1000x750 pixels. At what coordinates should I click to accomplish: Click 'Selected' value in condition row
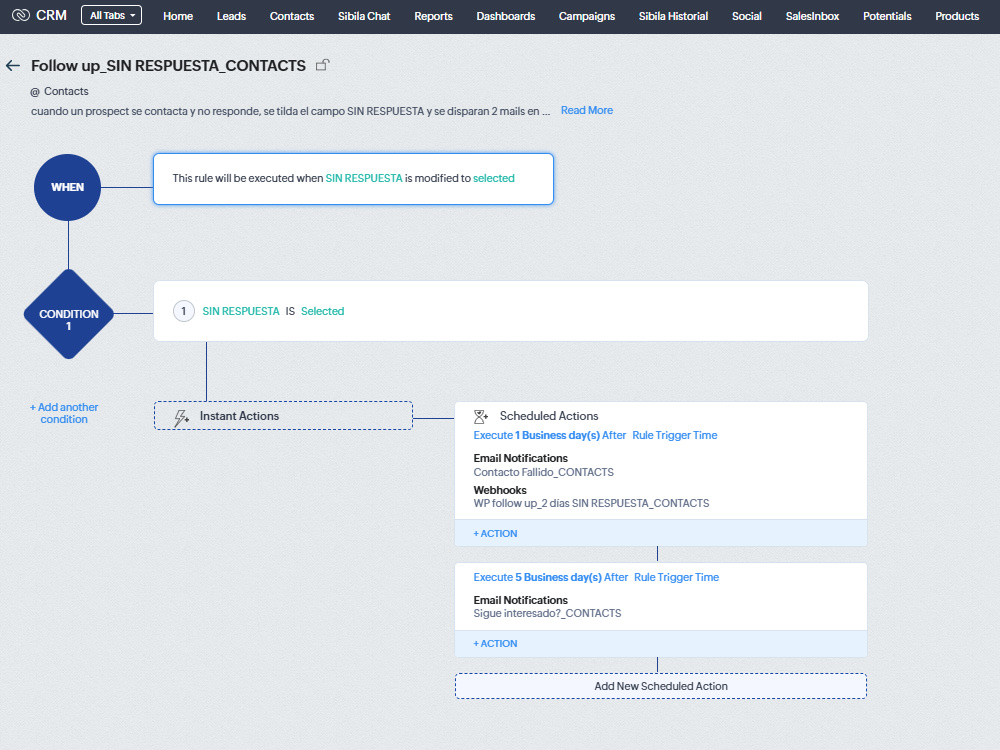322,311
